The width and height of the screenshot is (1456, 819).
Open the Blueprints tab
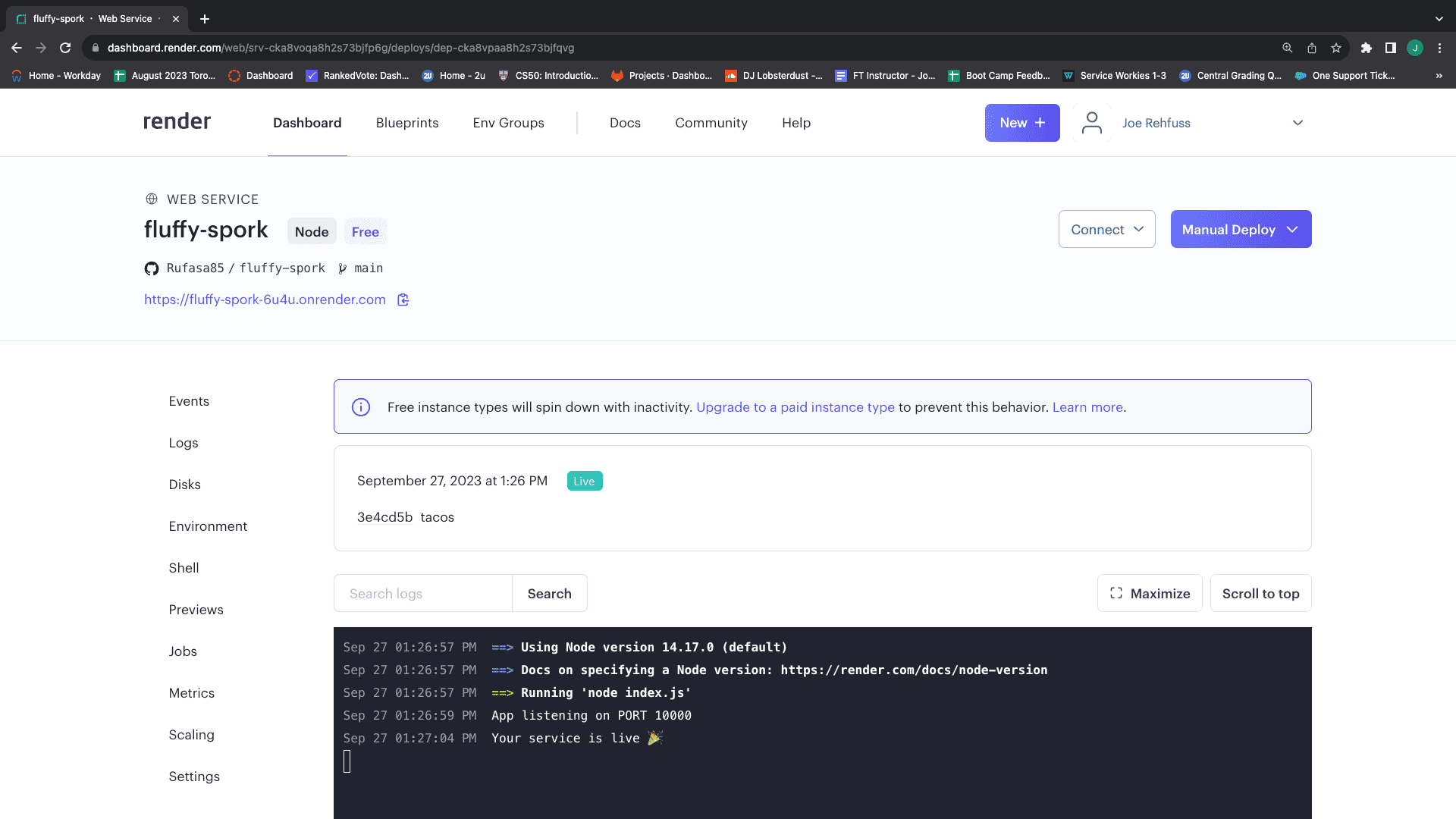coord(406,123)
